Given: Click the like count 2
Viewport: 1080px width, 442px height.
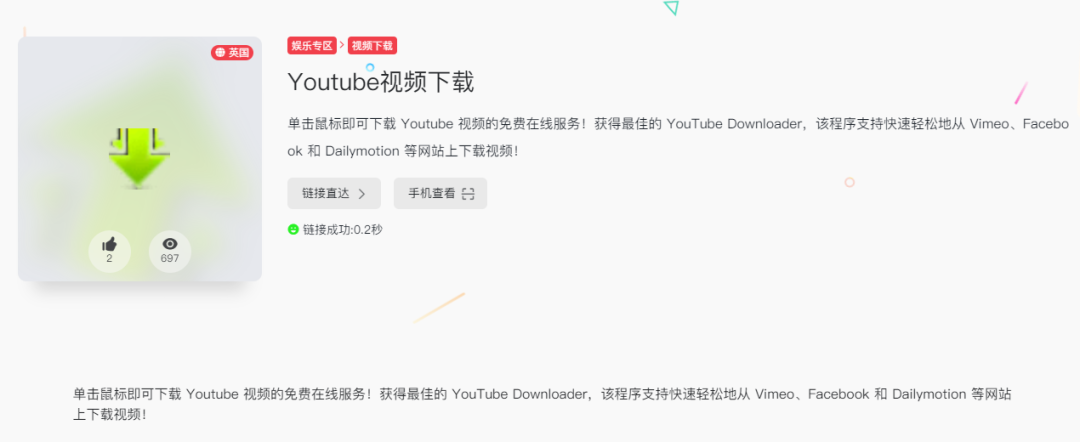Looking at the screenshot, I should [x=110, y=259].
